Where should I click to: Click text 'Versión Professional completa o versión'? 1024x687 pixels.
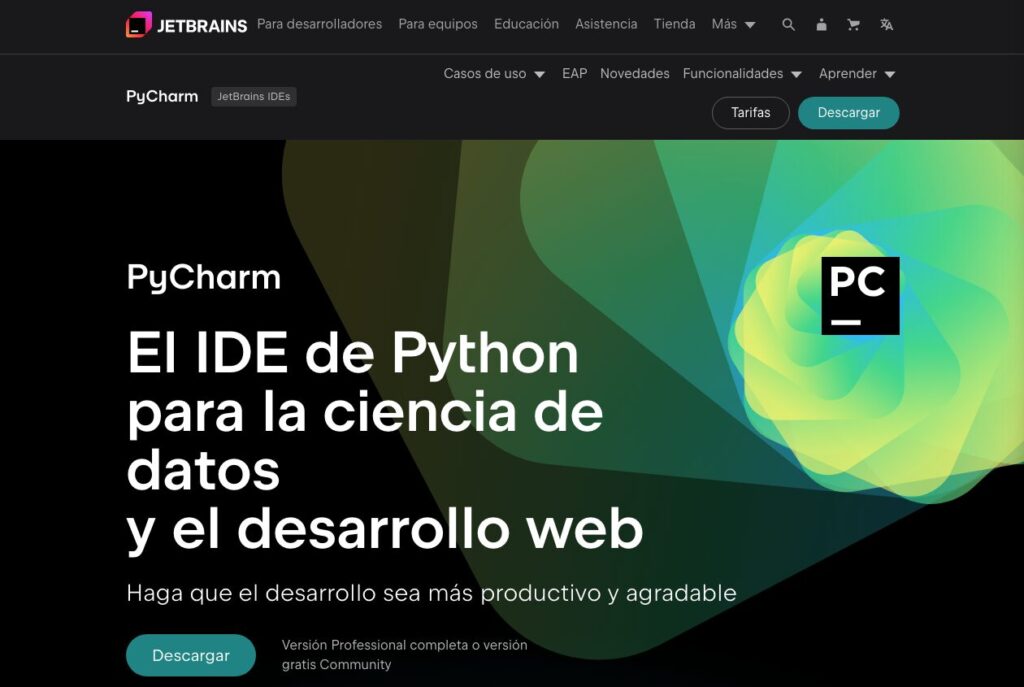(x=404, y=645)
